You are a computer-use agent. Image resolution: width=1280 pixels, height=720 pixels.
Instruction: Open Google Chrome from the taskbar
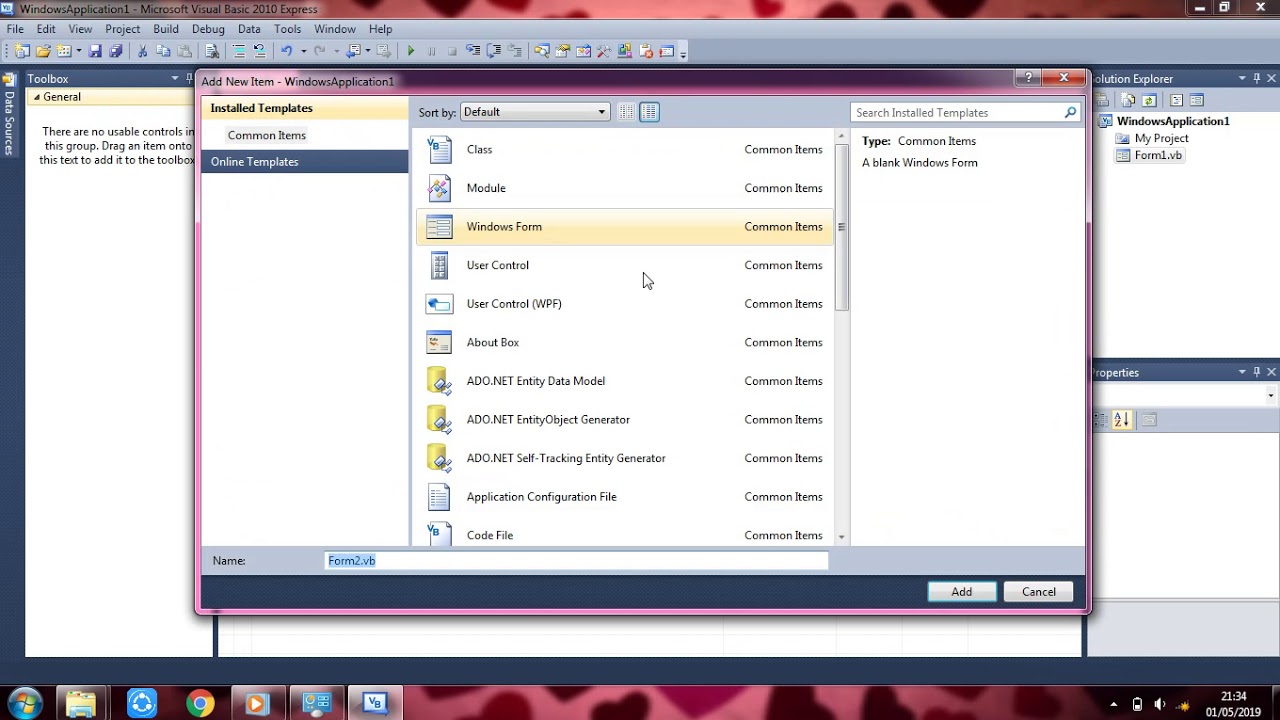coord(199,704)
